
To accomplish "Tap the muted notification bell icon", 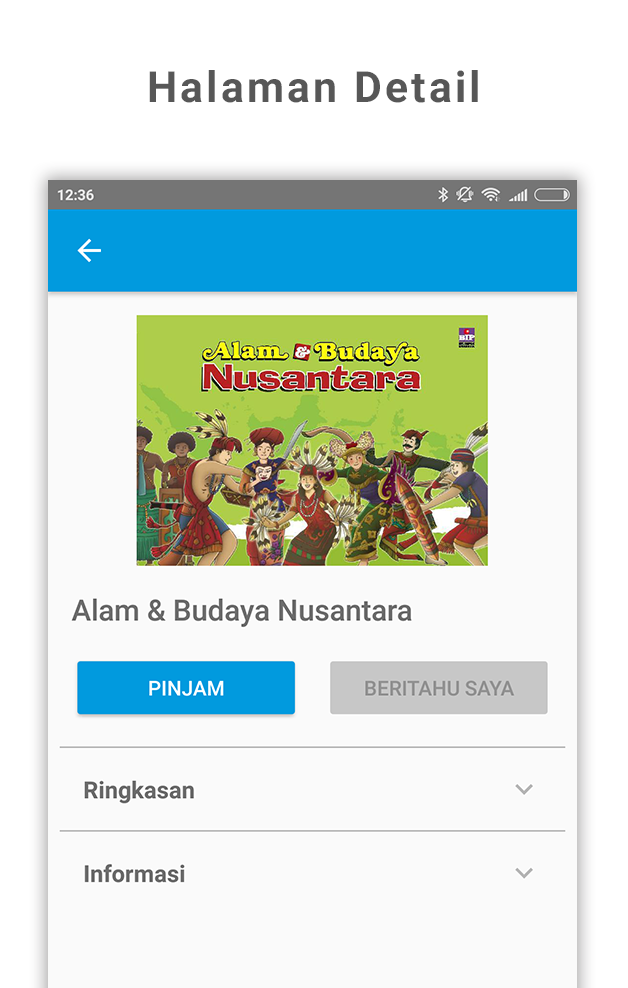I will click(x=465, y=195).
